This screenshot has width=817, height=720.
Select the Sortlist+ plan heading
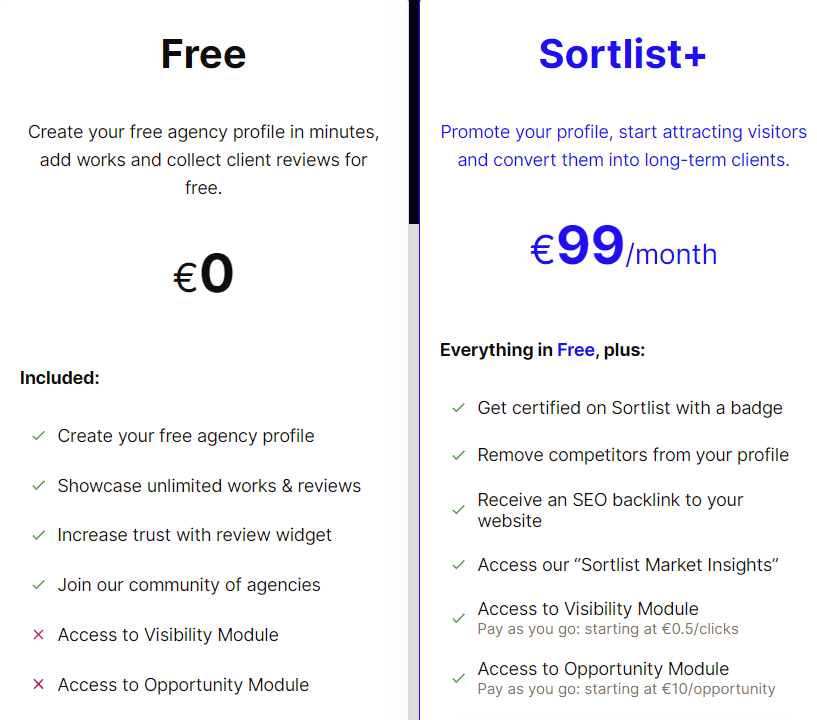pos(623,54)
